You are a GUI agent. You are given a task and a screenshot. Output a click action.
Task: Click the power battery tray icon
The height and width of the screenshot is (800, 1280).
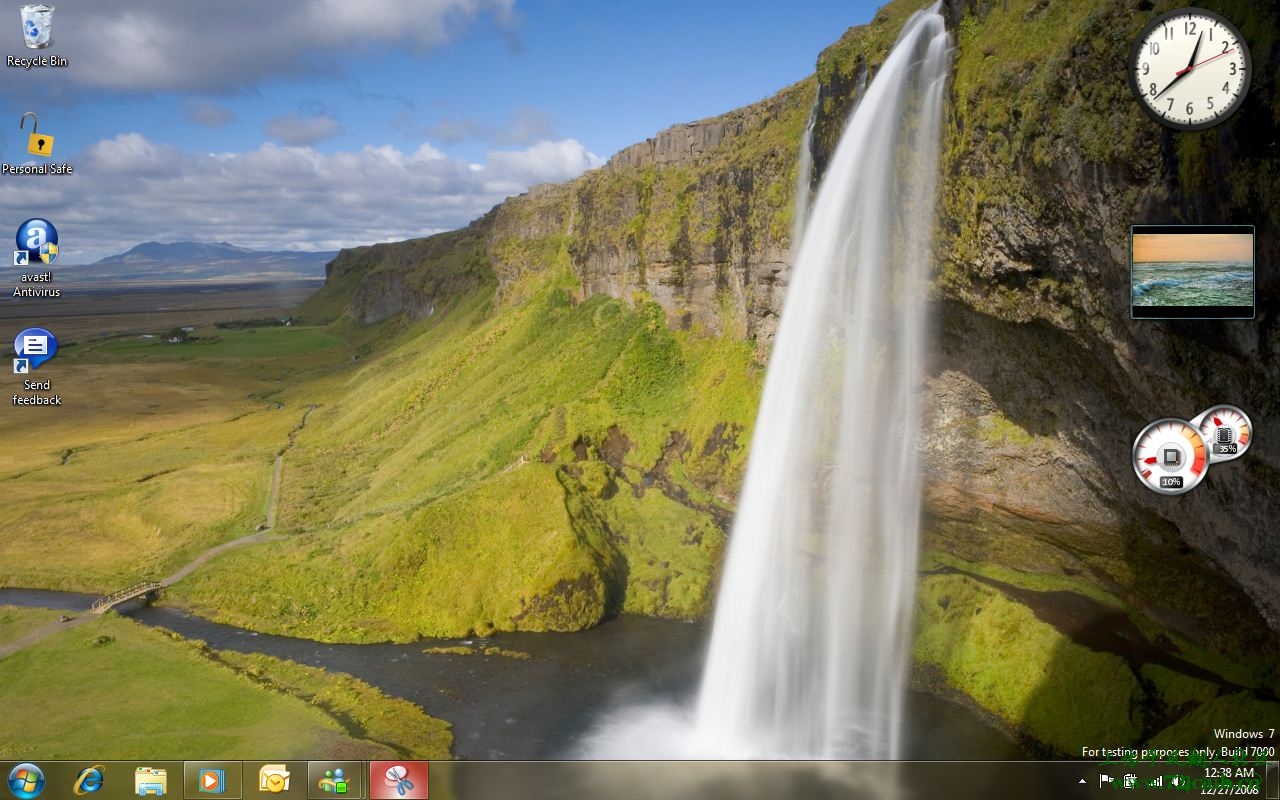tap(1130, 781)
